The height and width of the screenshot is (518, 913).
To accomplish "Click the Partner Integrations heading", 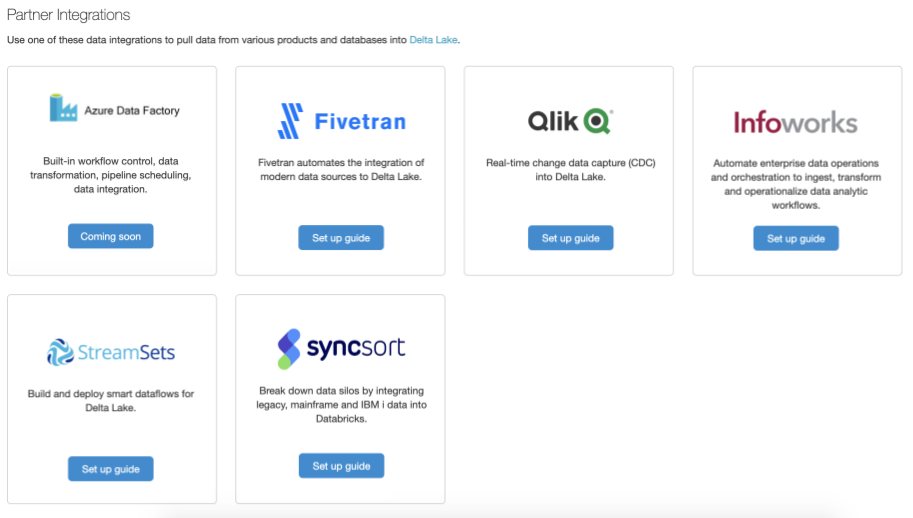I will click(68, 15).
